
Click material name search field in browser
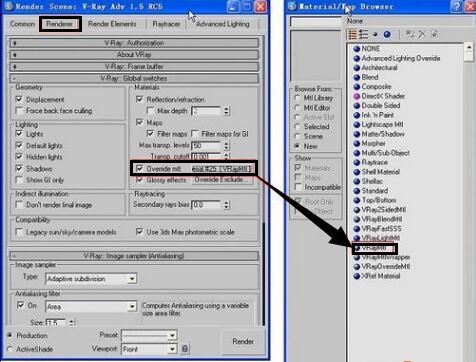click(x=317, y=22)
